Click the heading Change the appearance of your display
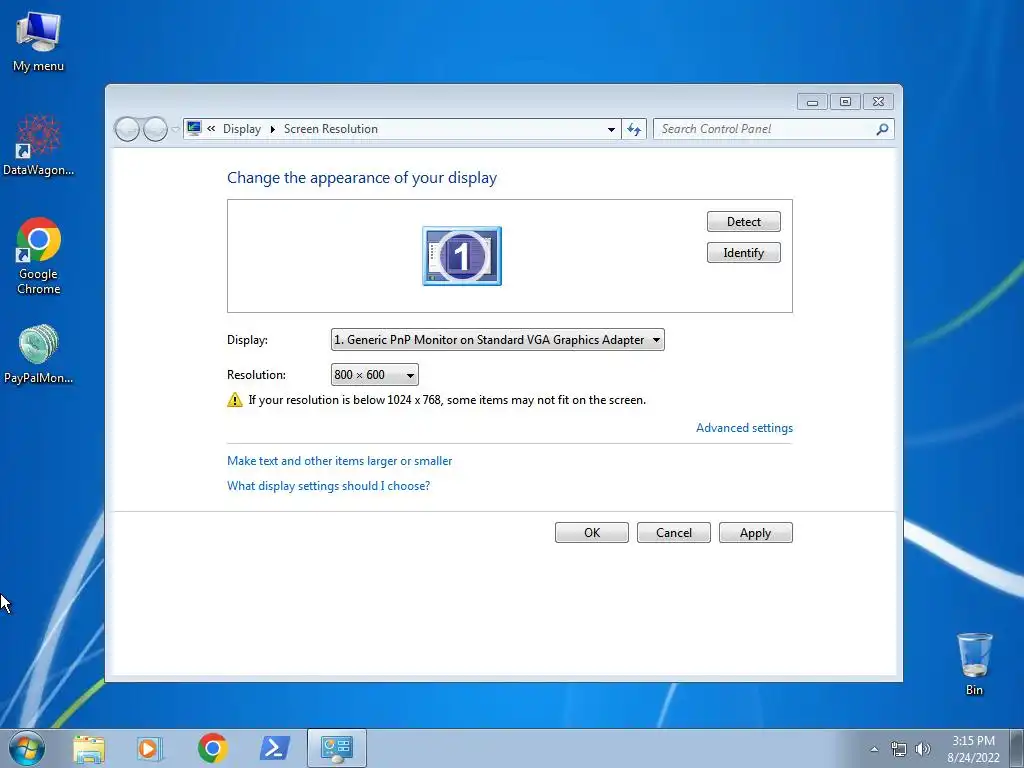 pos(362,178)
